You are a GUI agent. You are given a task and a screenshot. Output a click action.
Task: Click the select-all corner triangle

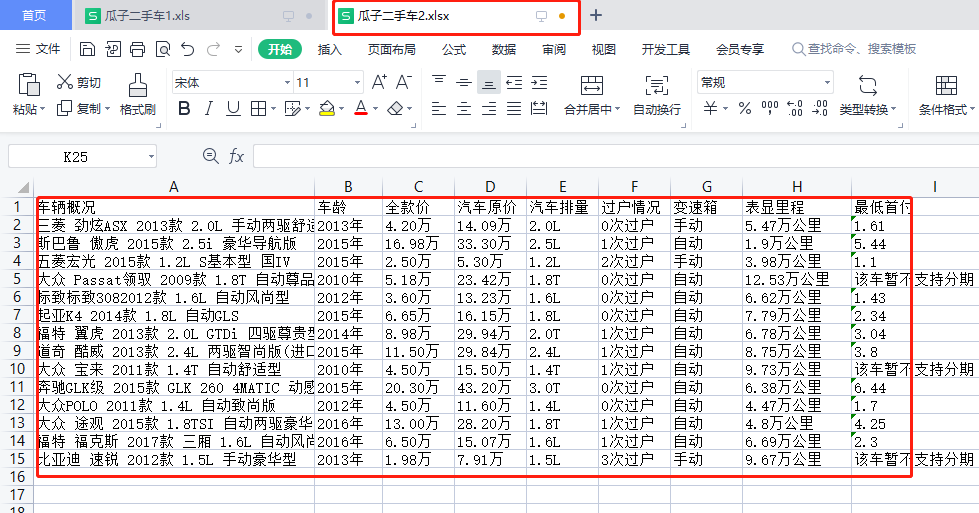tap(23, 187)
